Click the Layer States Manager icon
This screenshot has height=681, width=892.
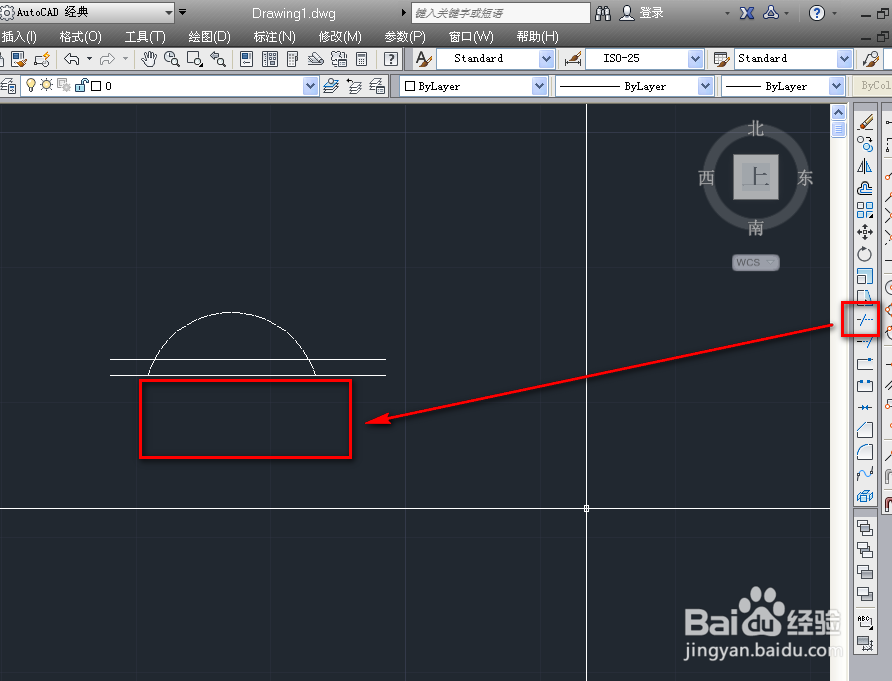click(377, 86)
